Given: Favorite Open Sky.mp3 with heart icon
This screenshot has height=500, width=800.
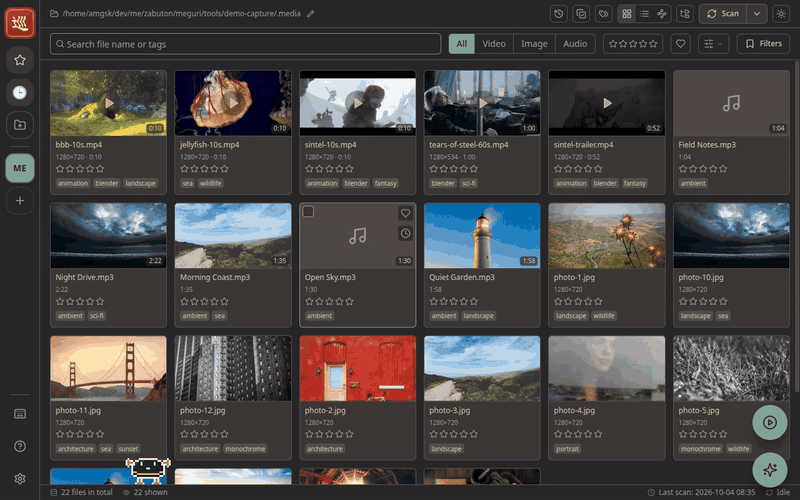Looking at the screenshot, I should coord(405,213).
